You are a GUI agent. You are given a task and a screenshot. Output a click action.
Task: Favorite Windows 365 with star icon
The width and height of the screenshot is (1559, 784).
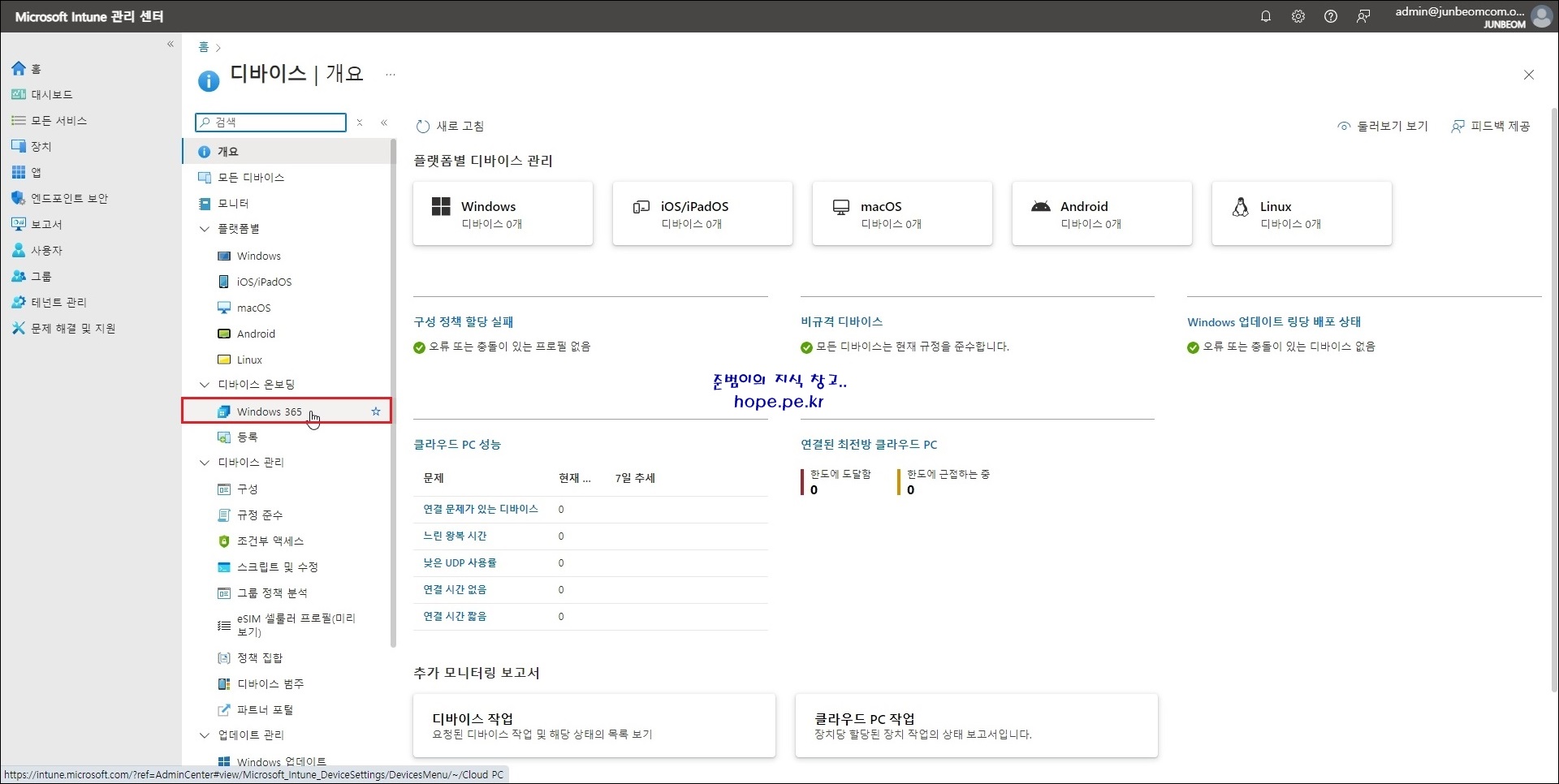coord(376,411)
